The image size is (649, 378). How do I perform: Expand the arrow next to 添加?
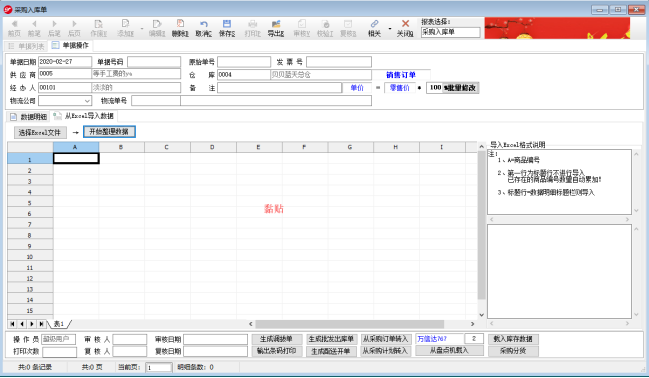142,29
